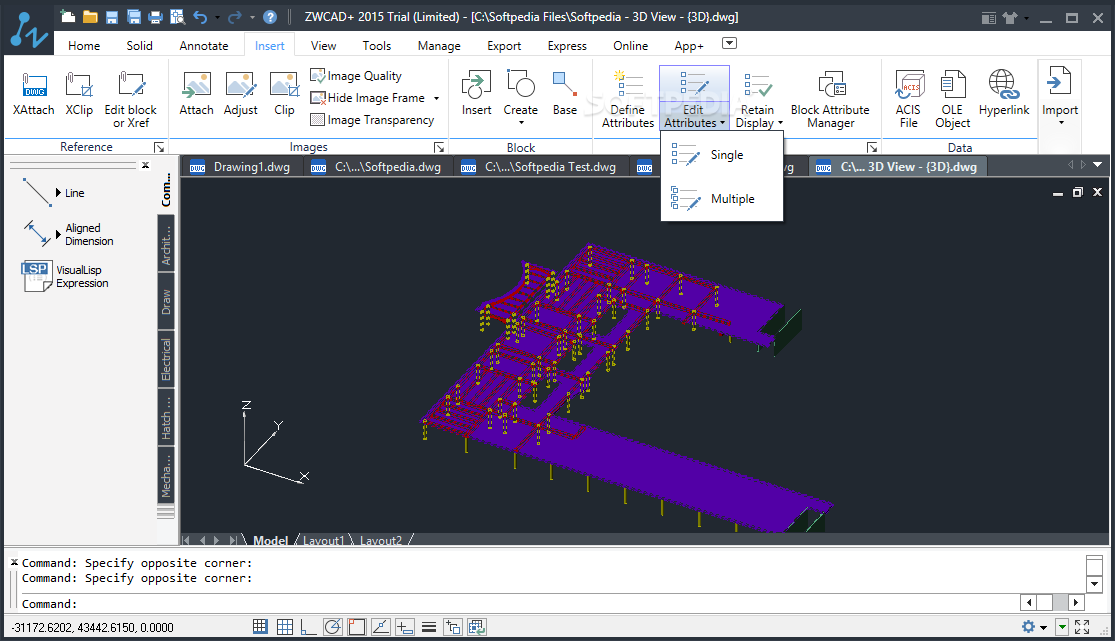1115x641 pixels.
Task: Expand Hide Image Frame dropdown arrow
Action: click(437, 98)
